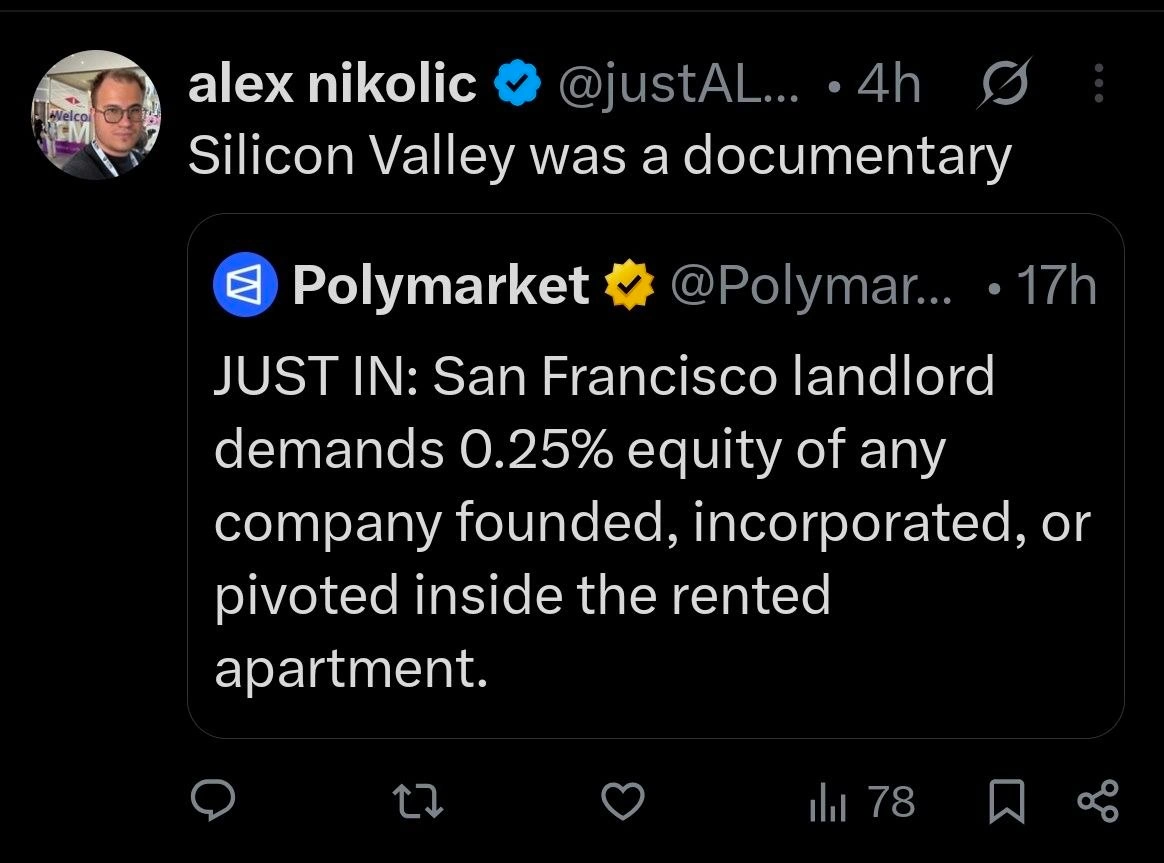Expand the three-dot more options menu
The height and width of the screenshot is (863, 1164).
point(1099,83)
